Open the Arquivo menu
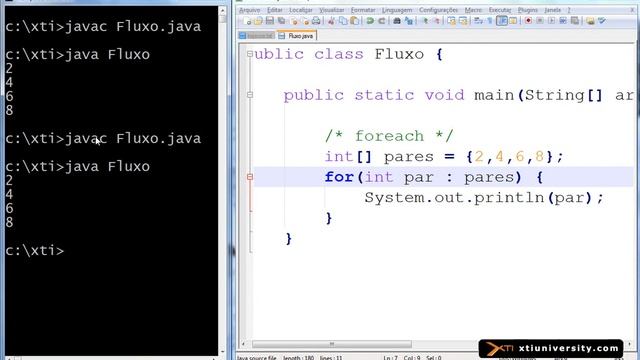The image size is (640, 360). [249, 10]
